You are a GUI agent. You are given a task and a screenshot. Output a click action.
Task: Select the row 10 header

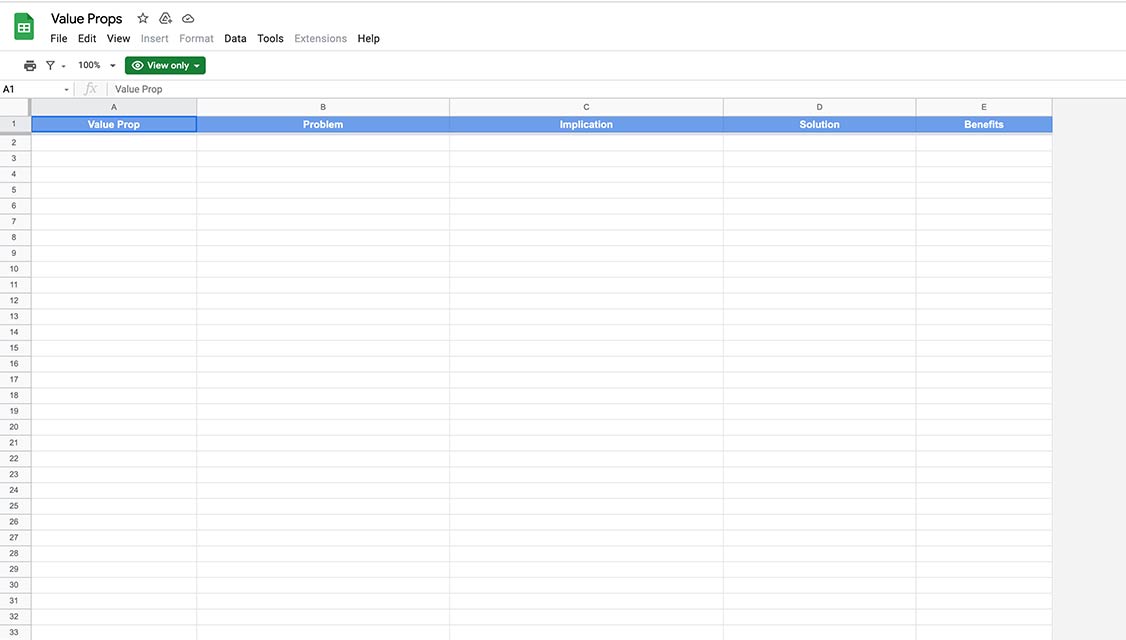[15, 269]
